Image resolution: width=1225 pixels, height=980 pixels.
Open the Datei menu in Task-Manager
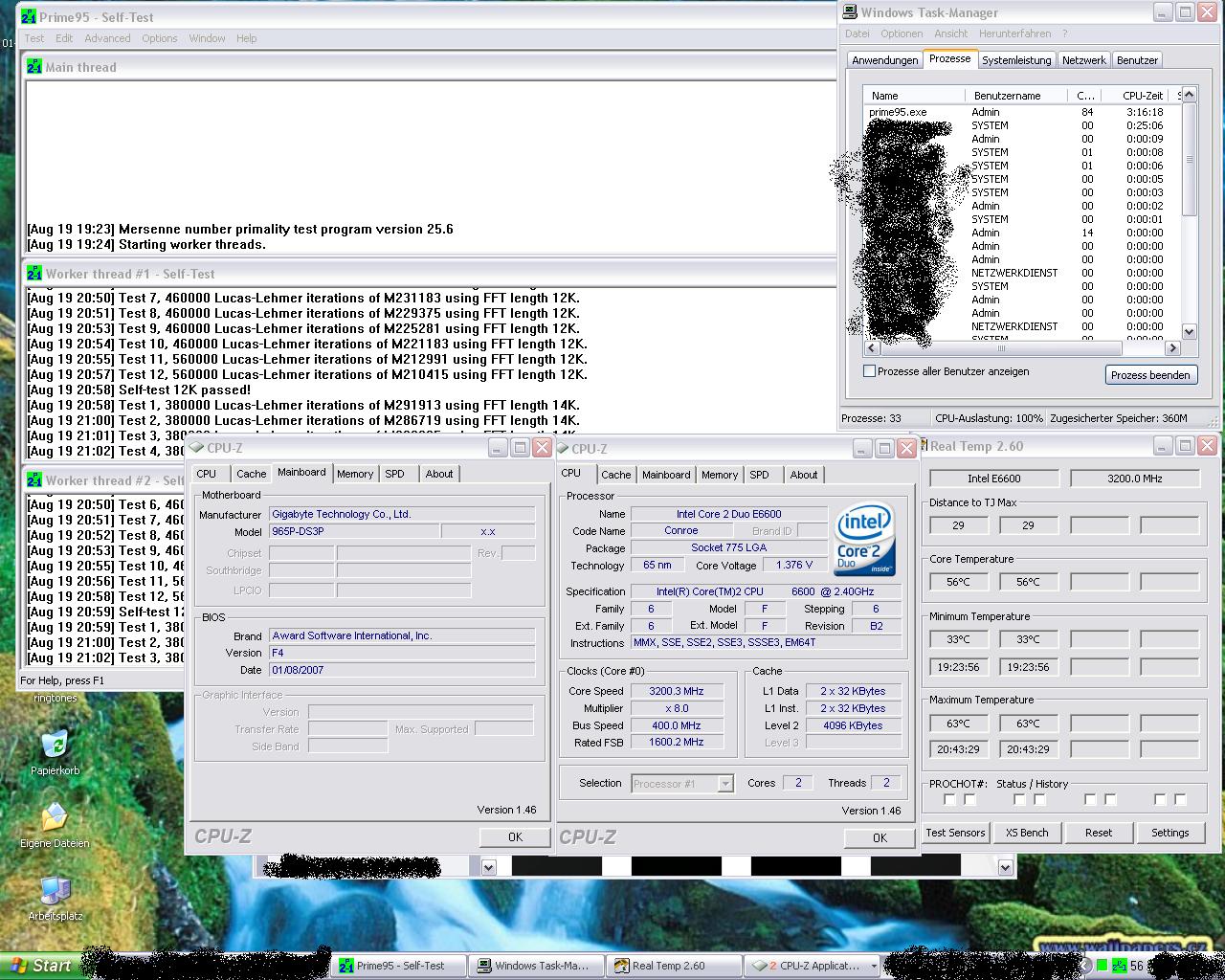(857, 33)
